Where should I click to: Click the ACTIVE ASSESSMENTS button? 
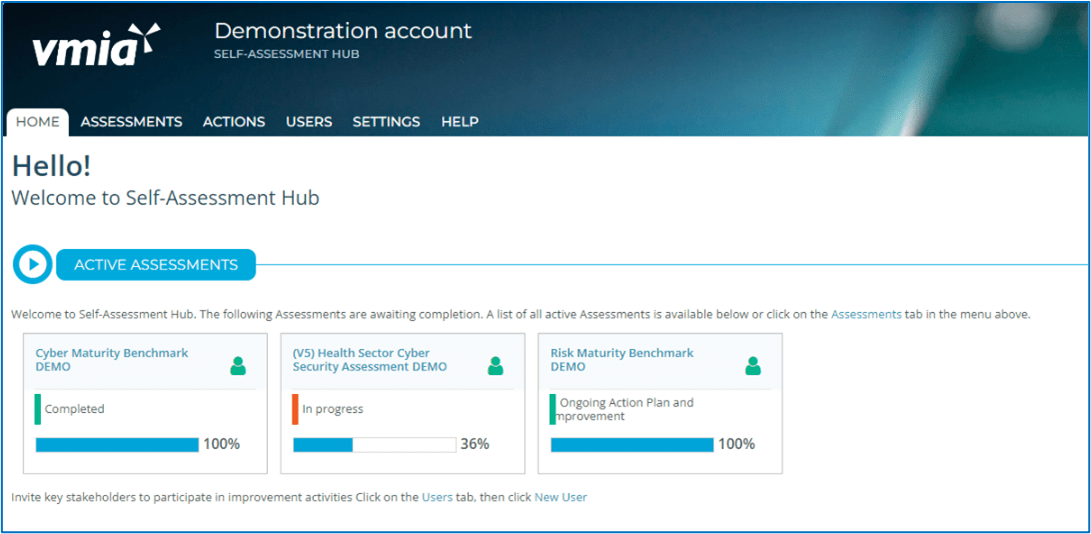pos(156,265)
